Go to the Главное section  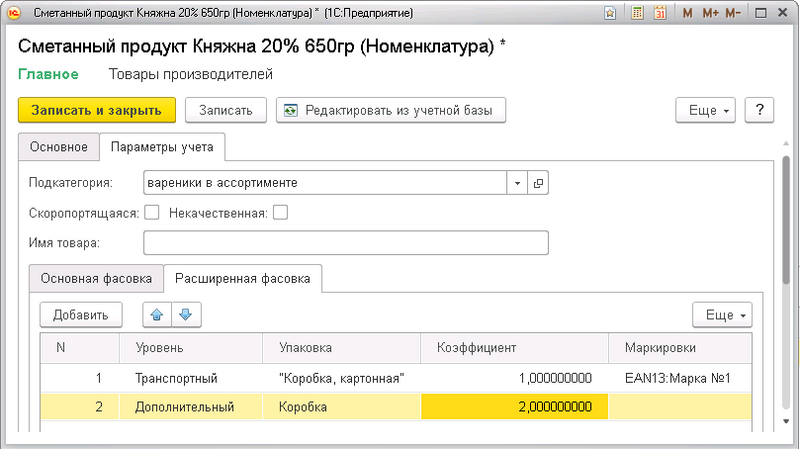point(48,74)
